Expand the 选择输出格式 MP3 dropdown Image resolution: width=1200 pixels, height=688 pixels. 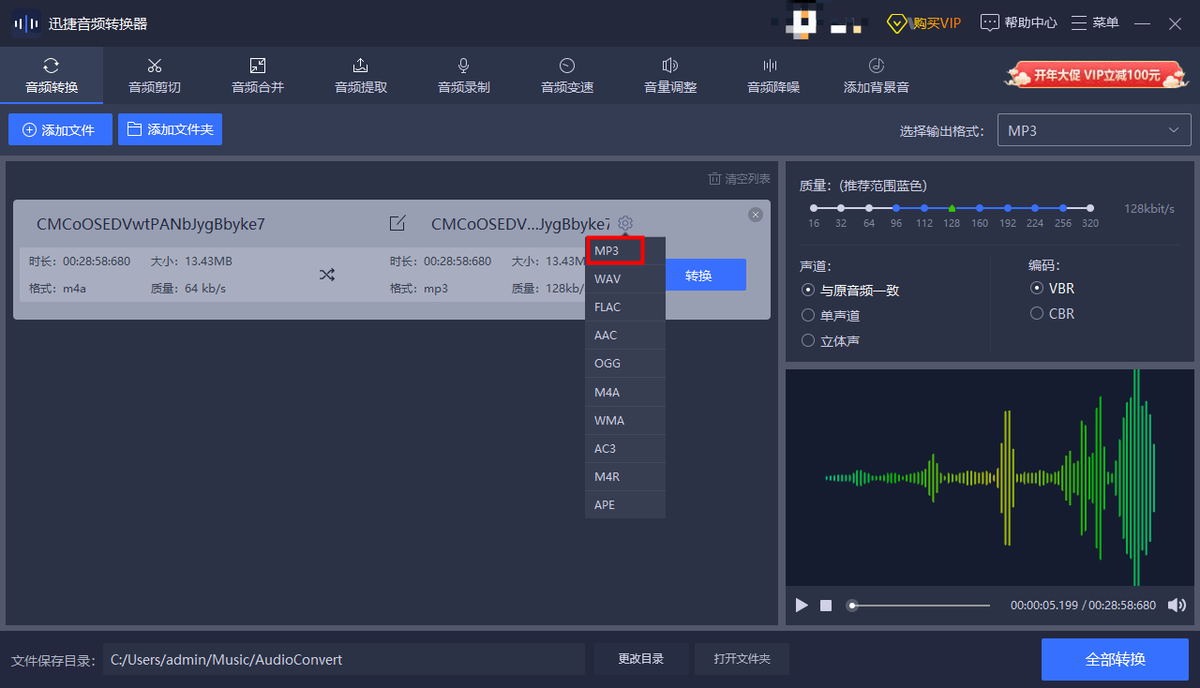[1094, 130]
